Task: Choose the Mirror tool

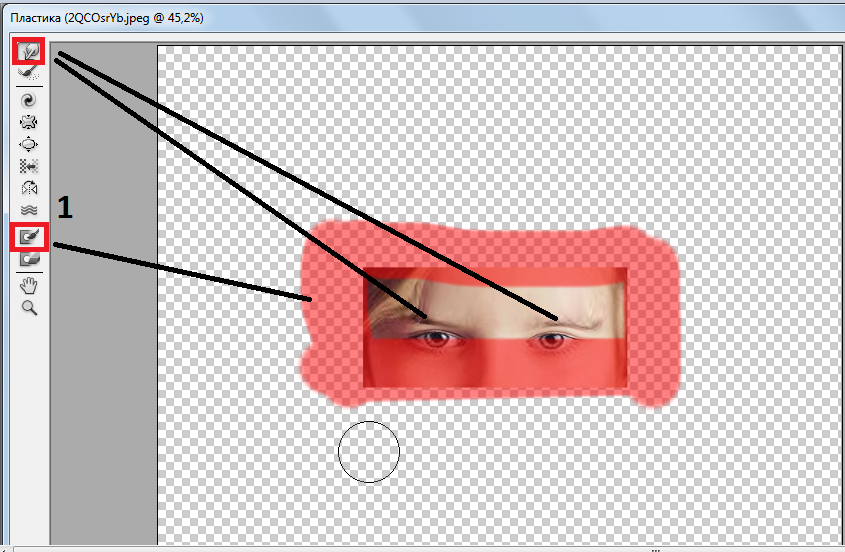Action: [29, 188]
